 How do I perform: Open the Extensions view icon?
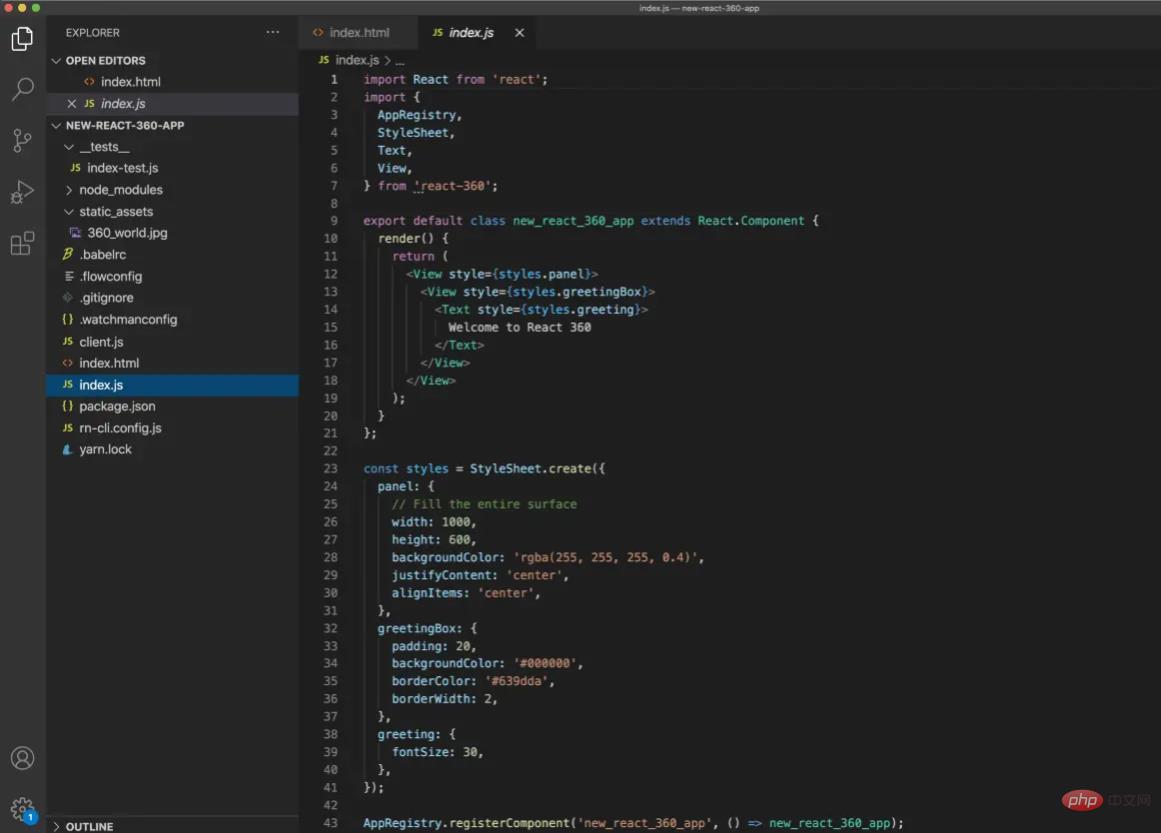22,243
